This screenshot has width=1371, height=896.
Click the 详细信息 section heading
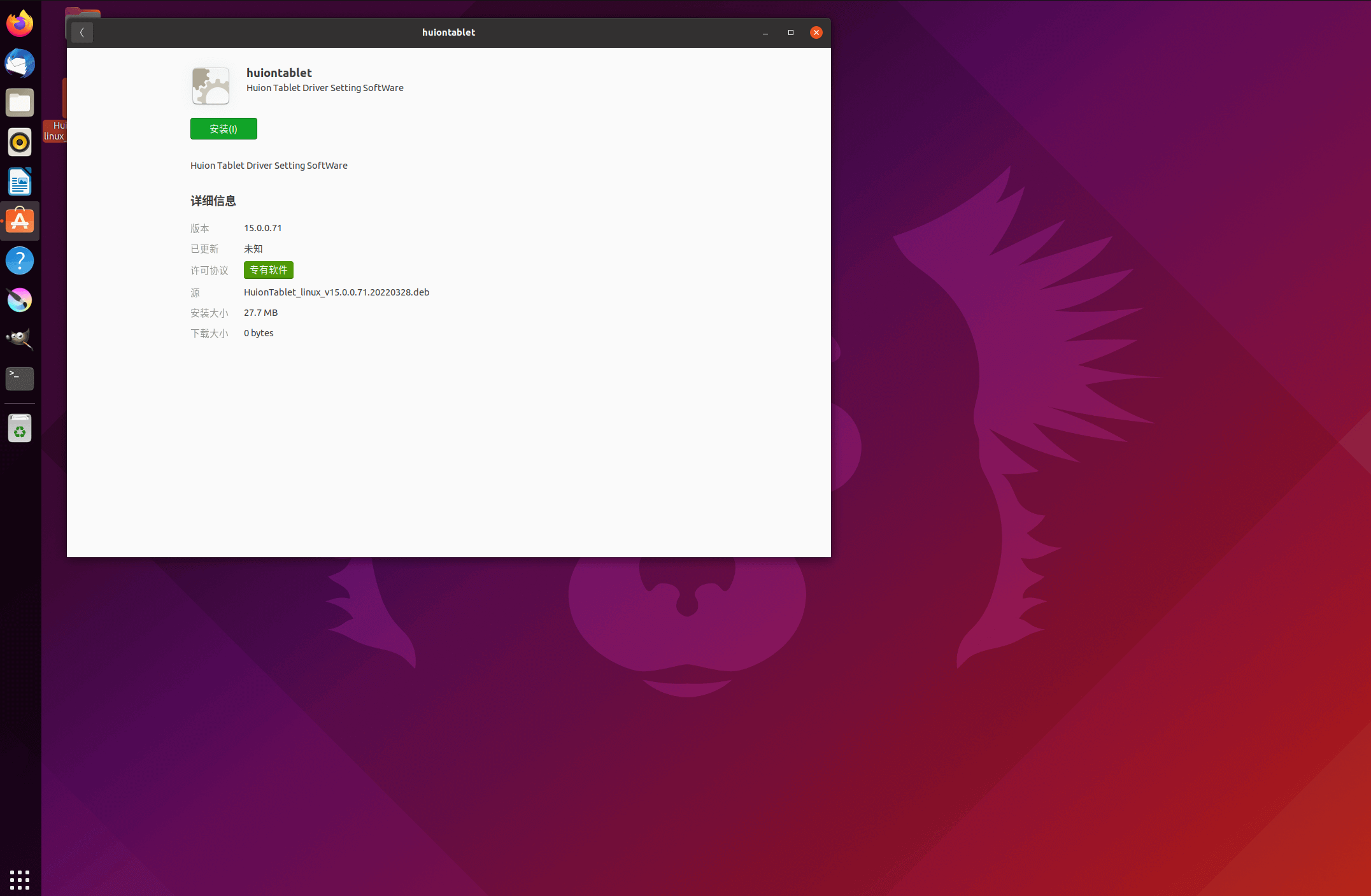click(x=213, y=201)
